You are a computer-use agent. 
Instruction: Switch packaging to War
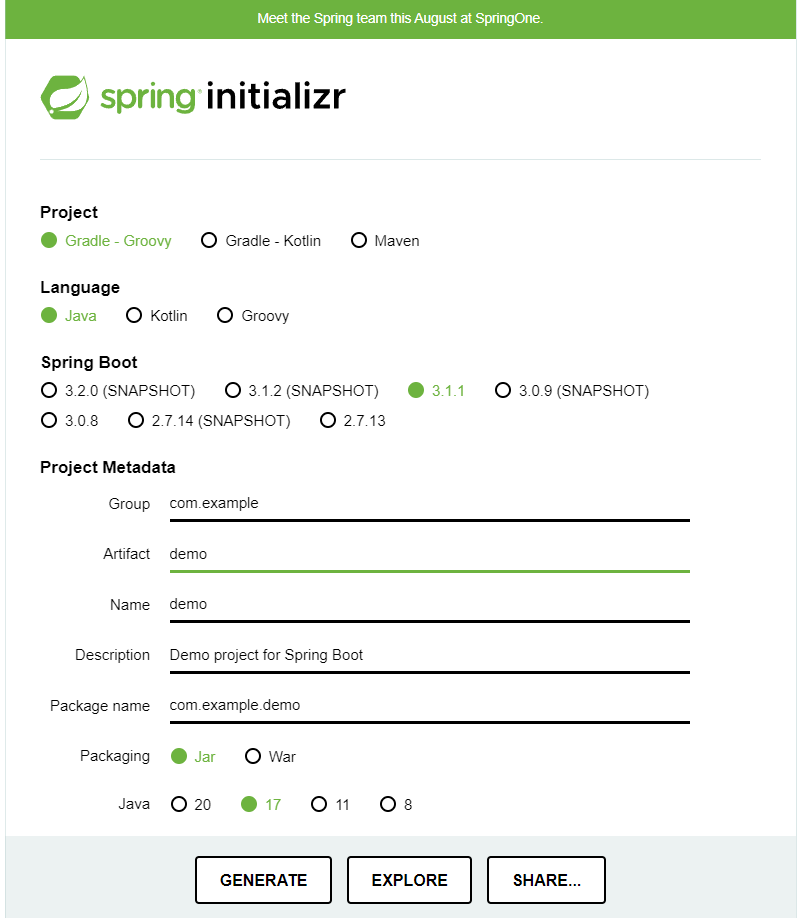point(270,756)
